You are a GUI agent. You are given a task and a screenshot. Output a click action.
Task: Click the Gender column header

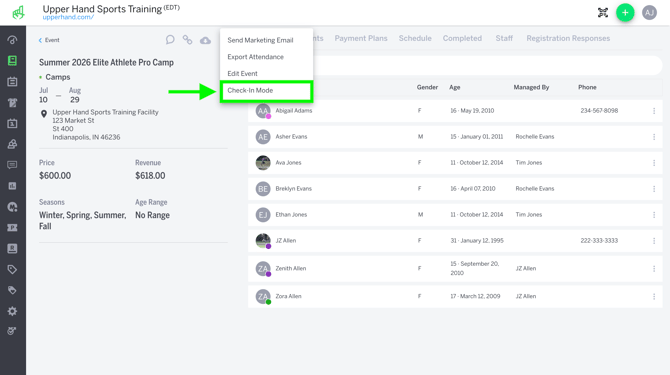427,87
